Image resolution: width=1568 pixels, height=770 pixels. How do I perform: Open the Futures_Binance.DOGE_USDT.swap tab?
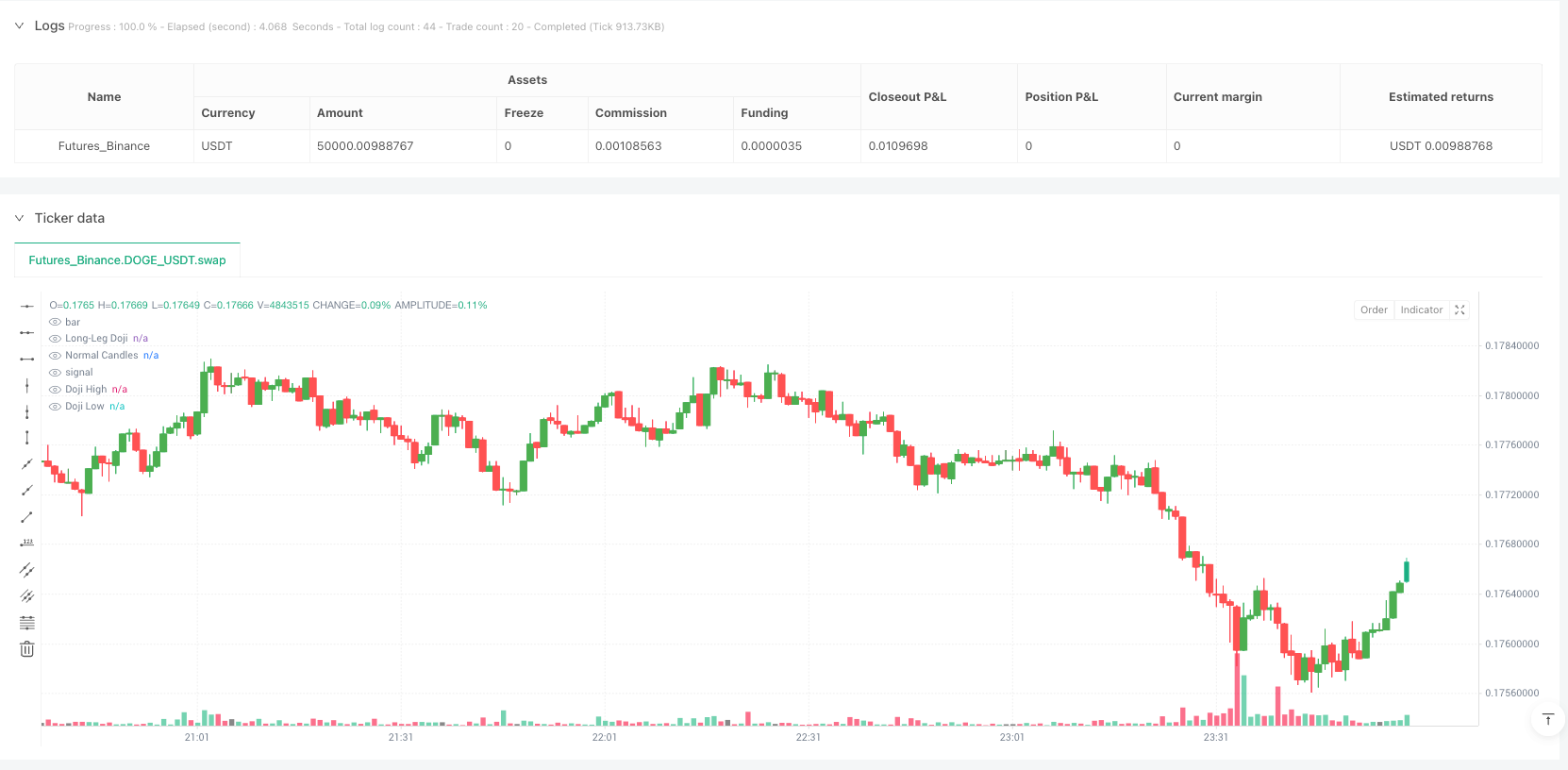point(127,260)
